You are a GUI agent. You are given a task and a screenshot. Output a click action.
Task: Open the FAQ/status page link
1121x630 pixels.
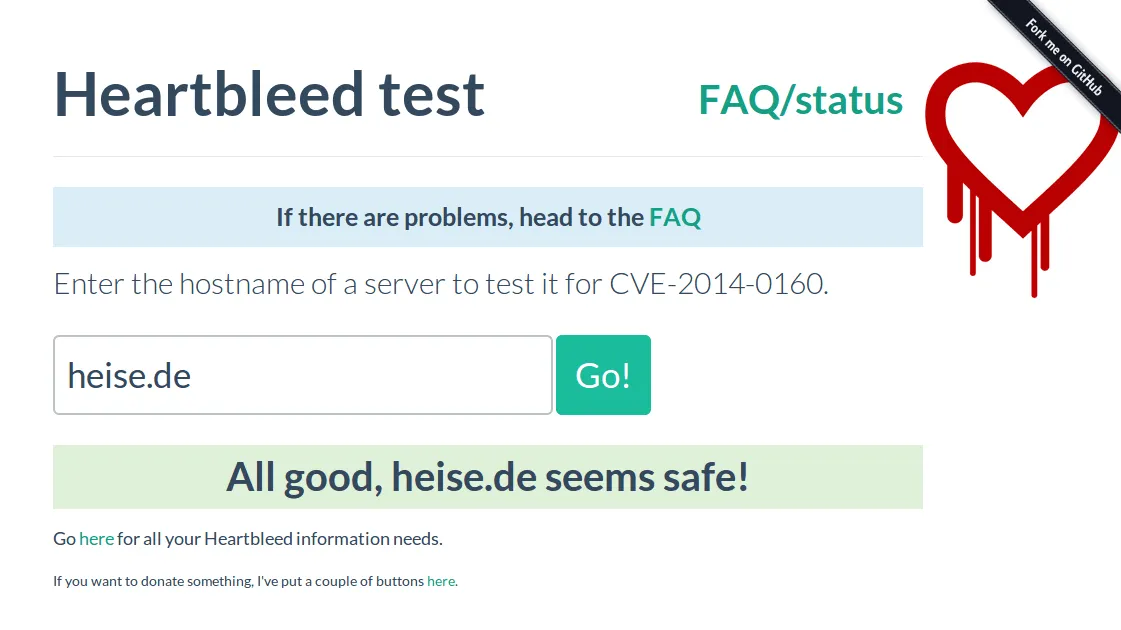800,100
